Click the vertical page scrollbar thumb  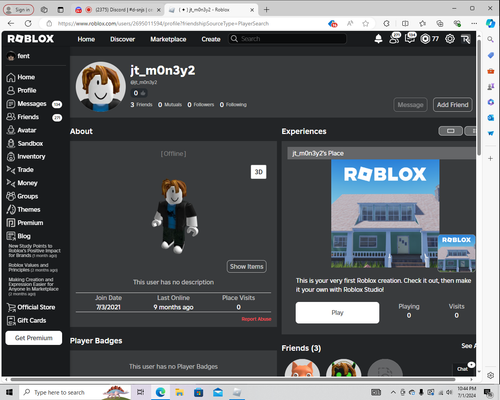point(479,97)
